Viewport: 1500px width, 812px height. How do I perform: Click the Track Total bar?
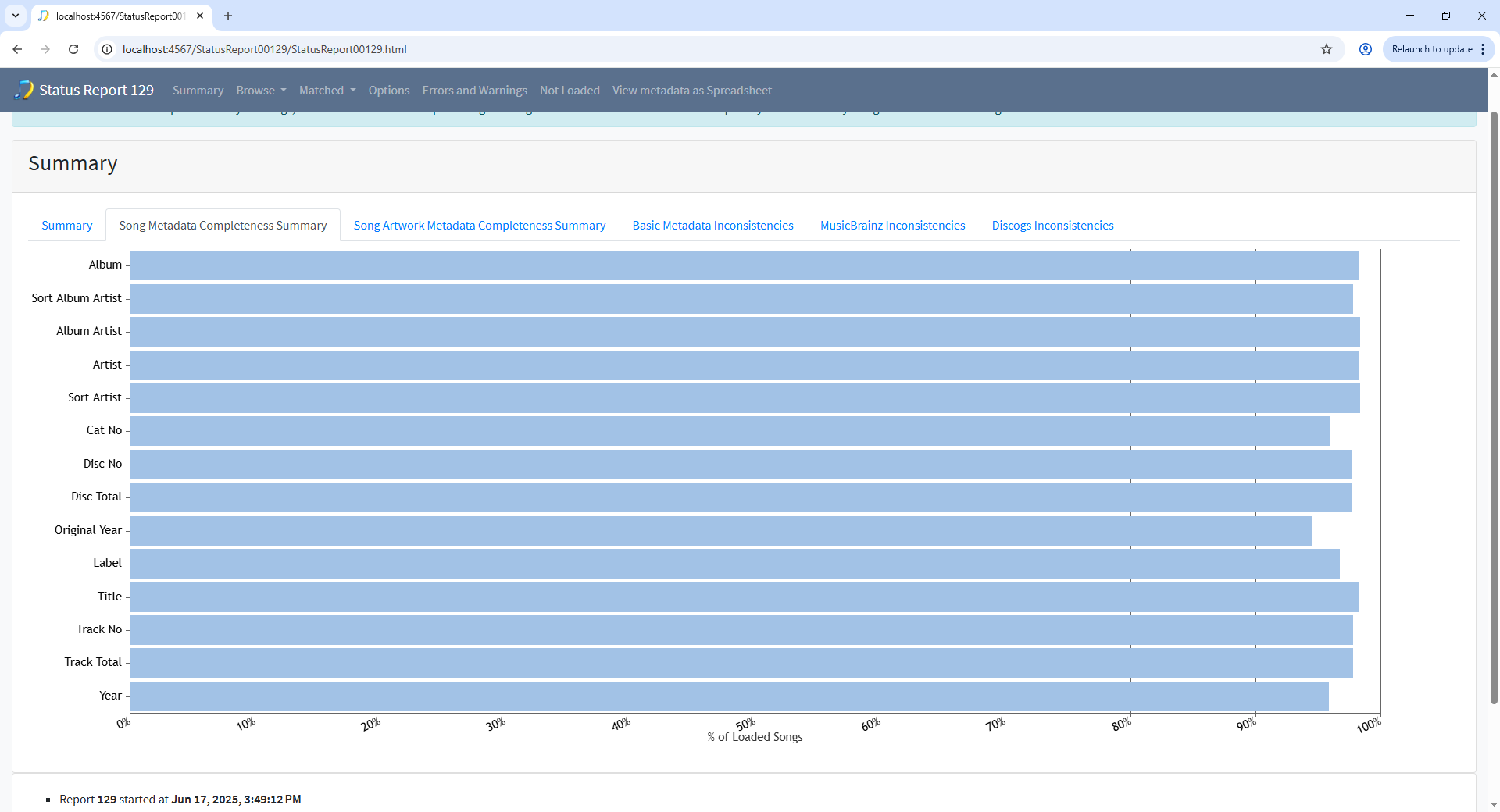click(x=741, y=663)
